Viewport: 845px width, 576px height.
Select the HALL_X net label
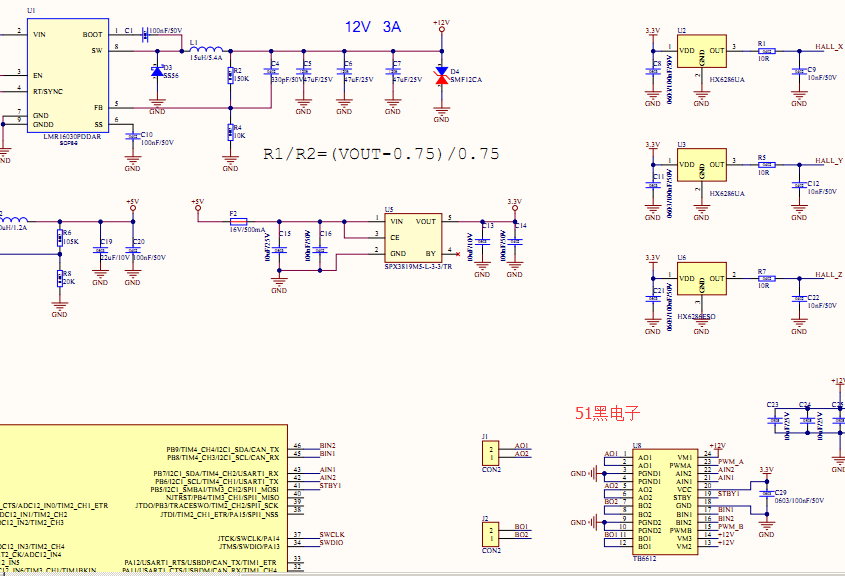pos(828,47)
